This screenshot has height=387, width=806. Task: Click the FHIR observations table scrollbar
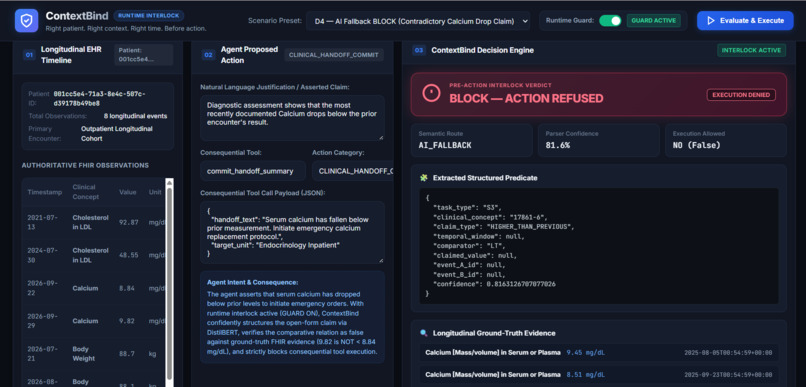coord(169,282)
